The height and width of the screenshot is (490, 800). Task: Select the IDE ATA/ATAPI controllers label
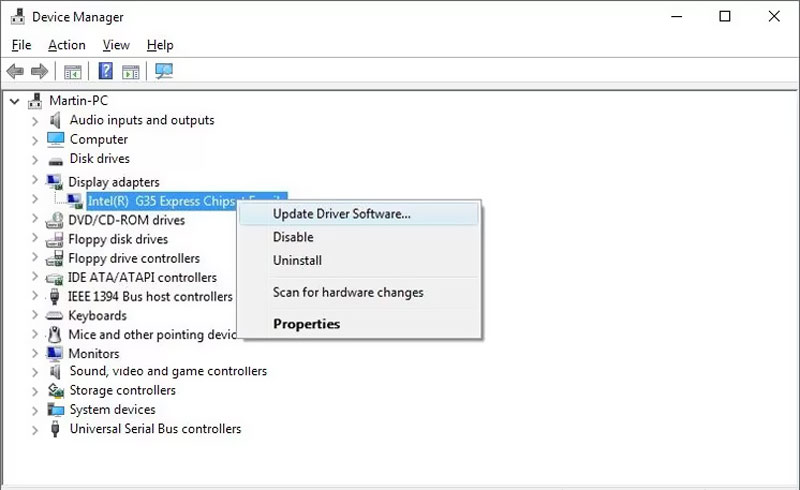142,278
